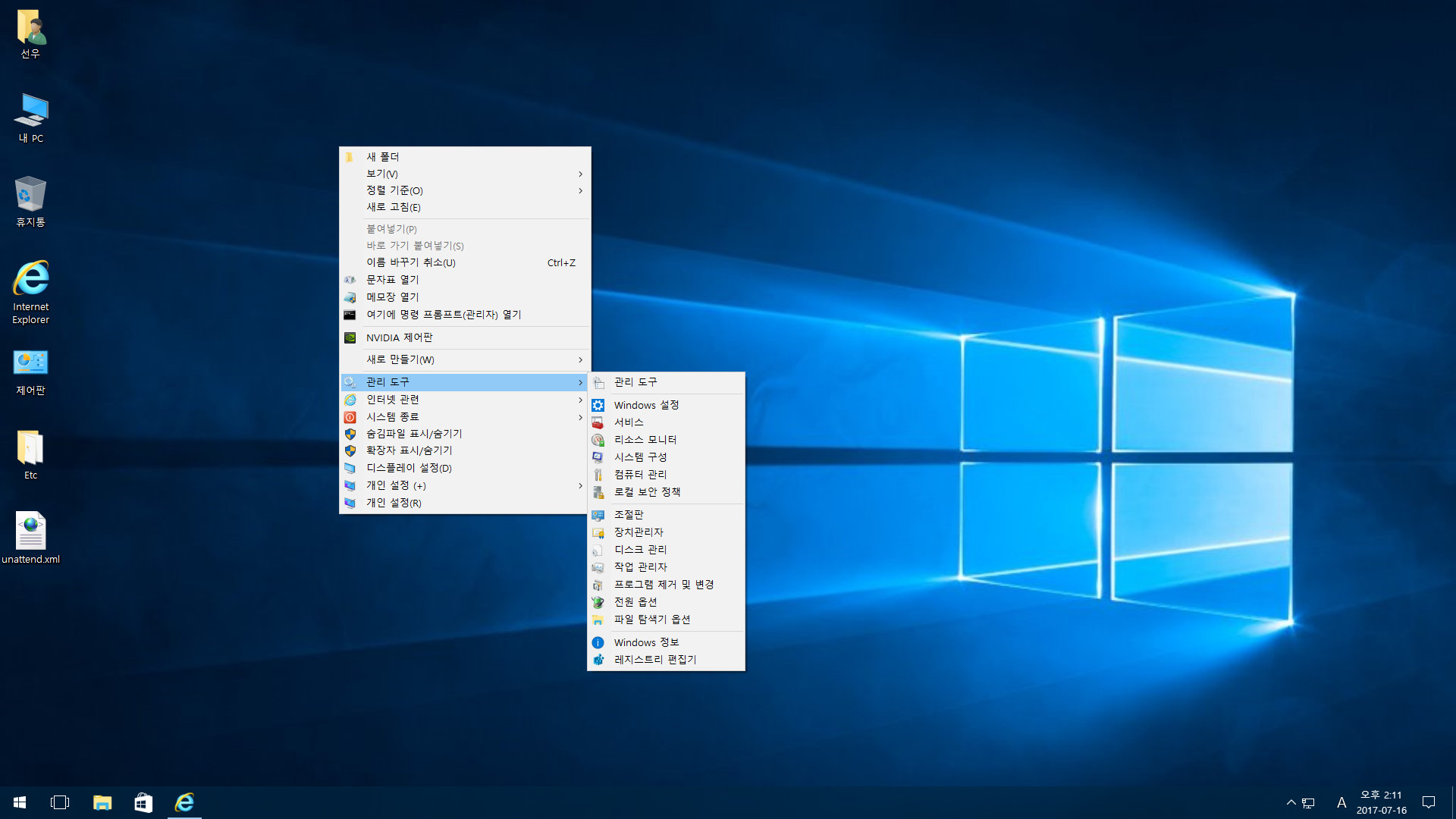
Task: Open File Explorer from the taskbar
Action: point(102,802)
